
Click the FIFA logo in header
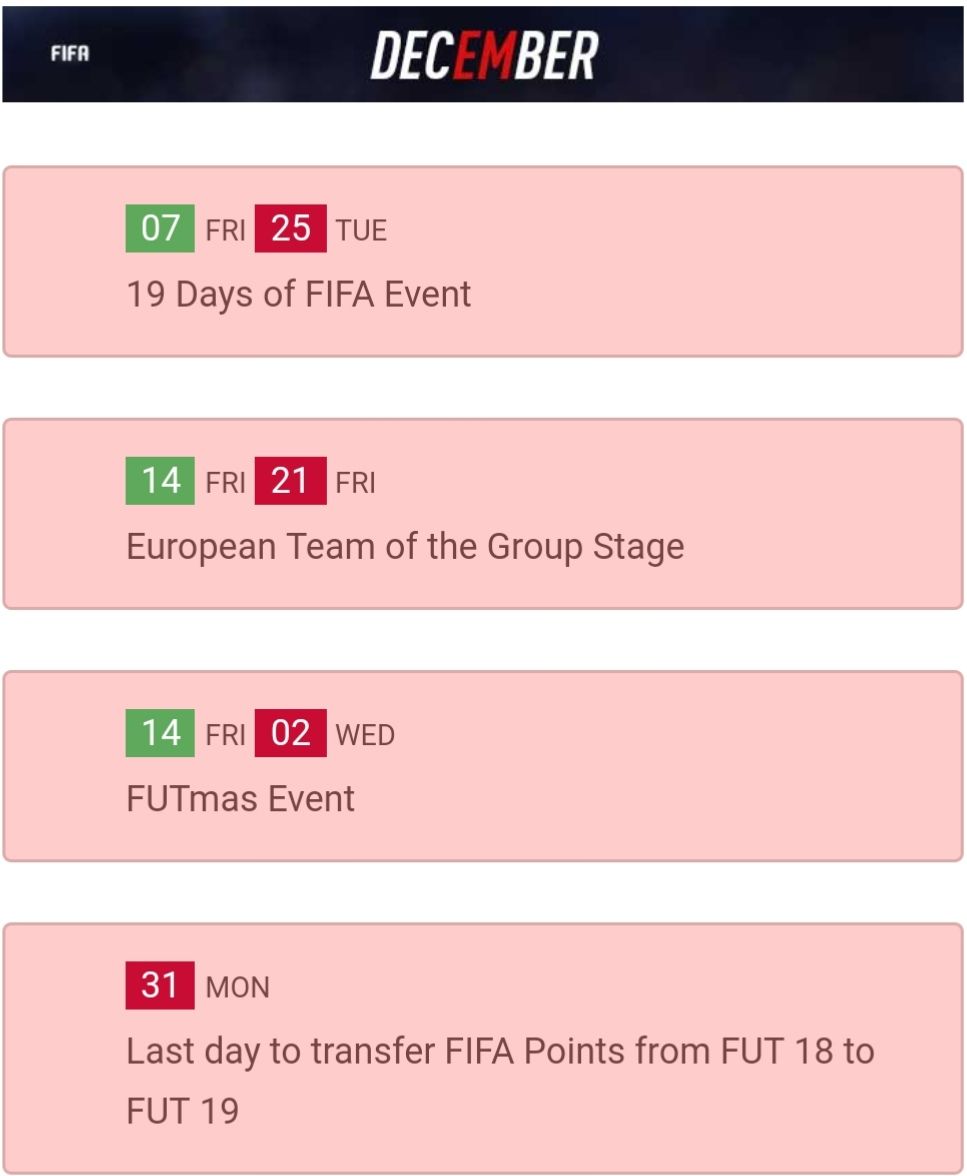[70, 54]
